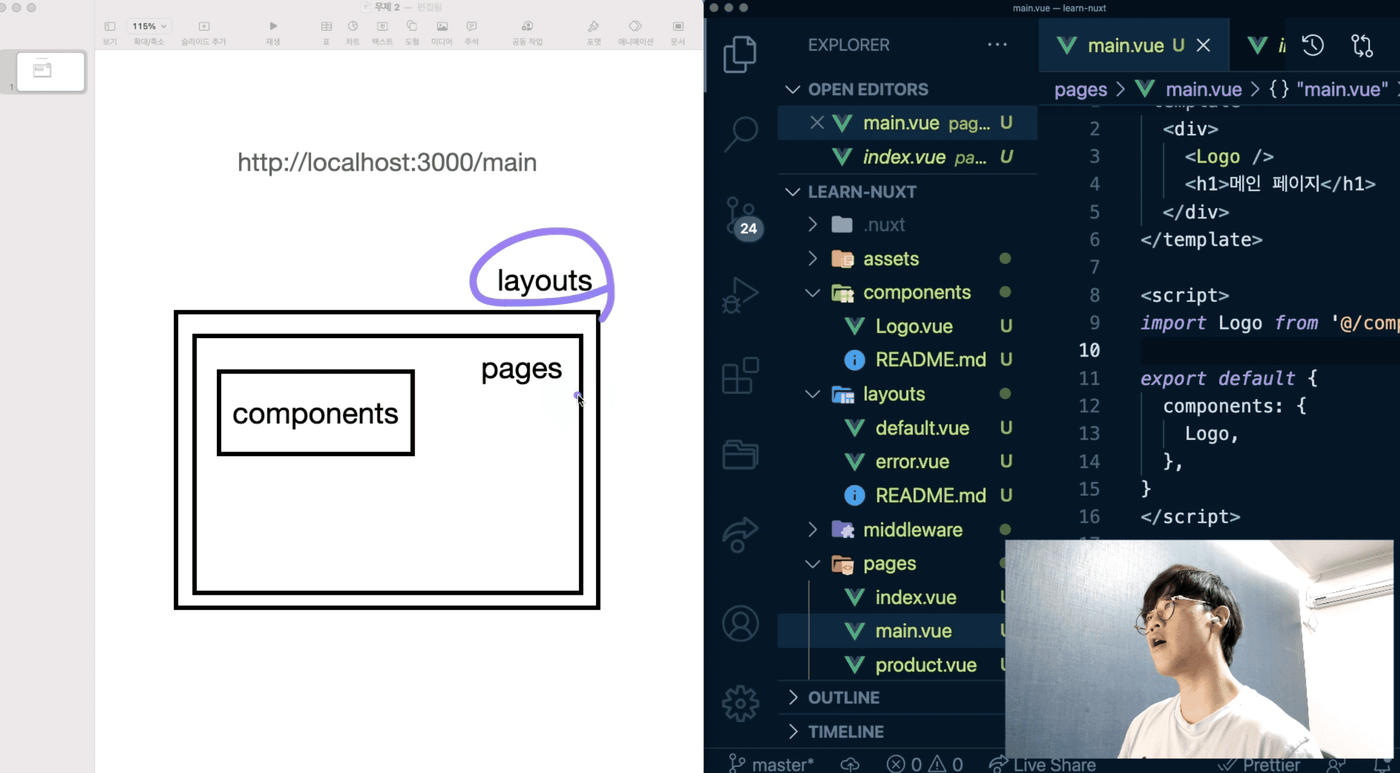
Task: Close main.vue in Open Editors list
Action: [x=817, y=123]
